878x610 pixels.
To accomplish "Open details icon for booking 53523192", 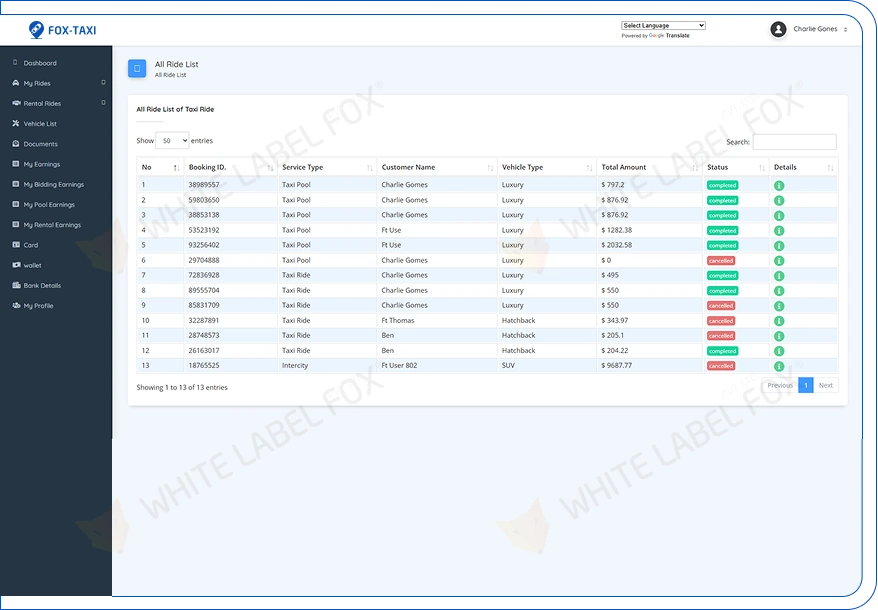I will (x=779, y=231).
